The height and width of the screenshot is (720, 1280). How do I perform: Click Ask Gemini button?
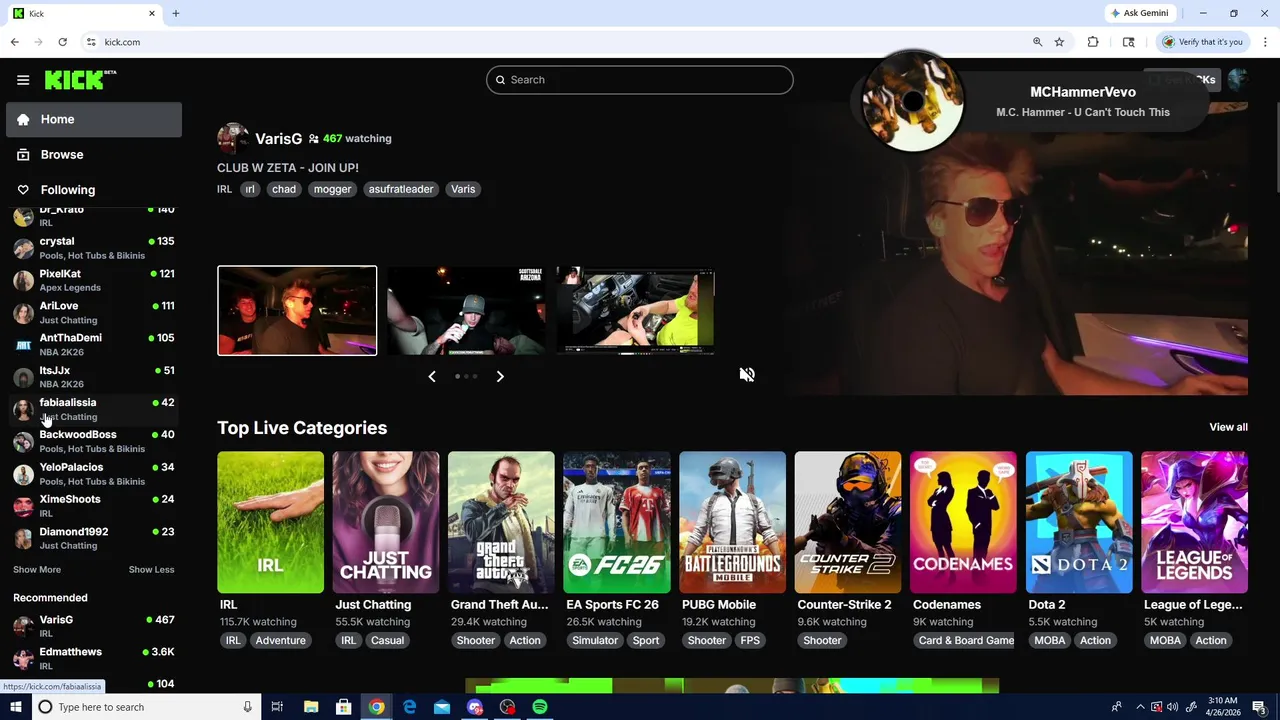[x=1140, y=13]
